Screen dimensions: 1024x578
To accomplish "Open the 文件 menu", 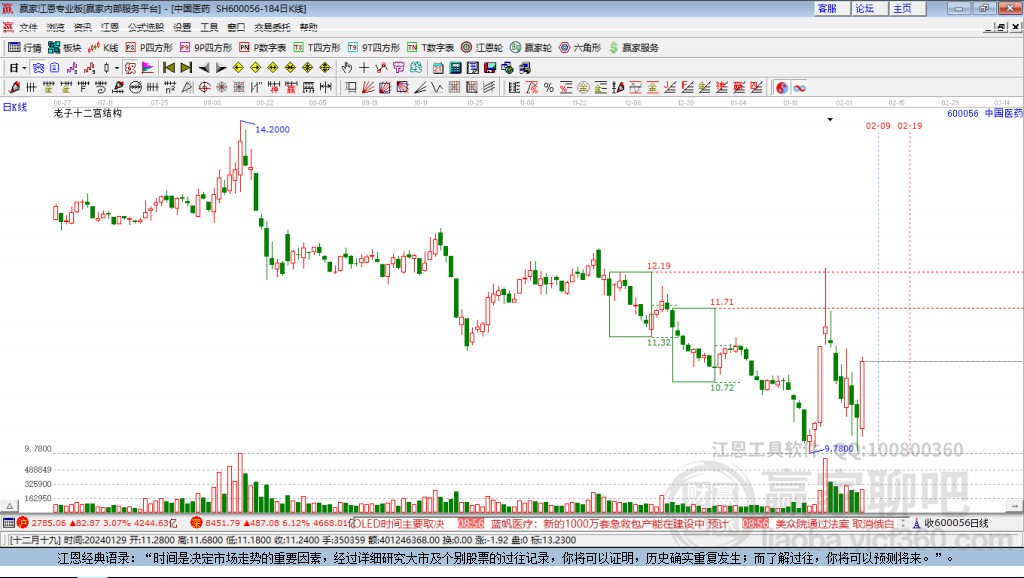I will (x=28, y=27).
